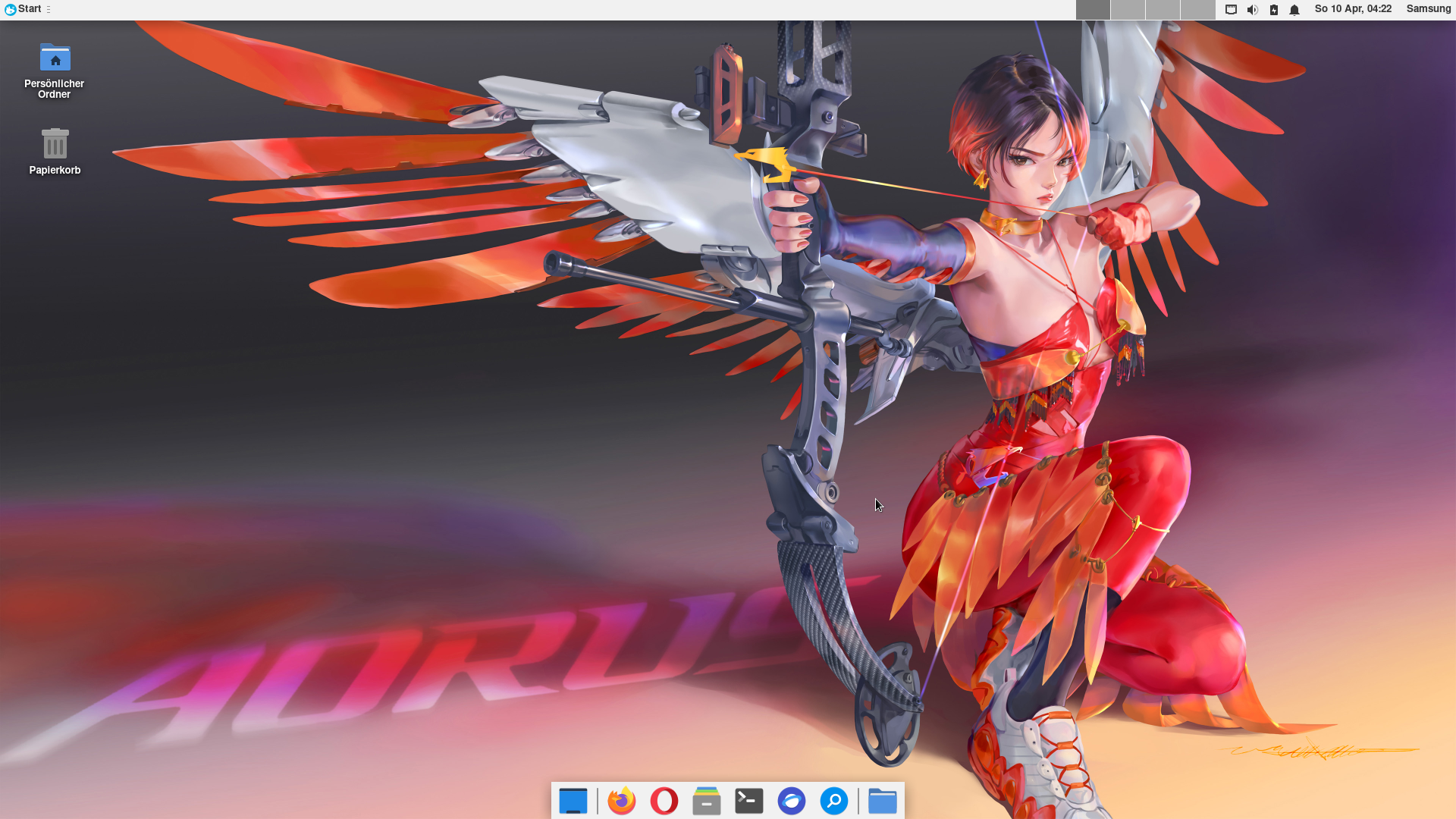1456x819 pixels.
Task: Open the terminal emulator in the dock
Action: [x=748, y=801]
